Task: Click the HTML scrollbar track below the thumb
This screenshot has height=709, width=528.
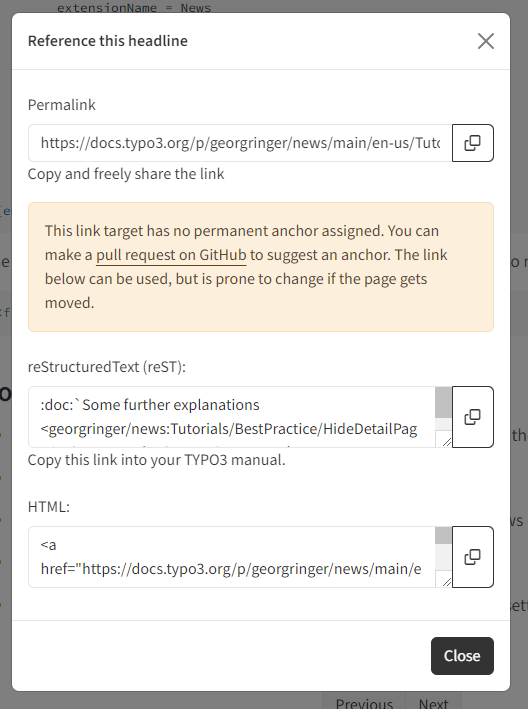Action: [x=443, y=557]
